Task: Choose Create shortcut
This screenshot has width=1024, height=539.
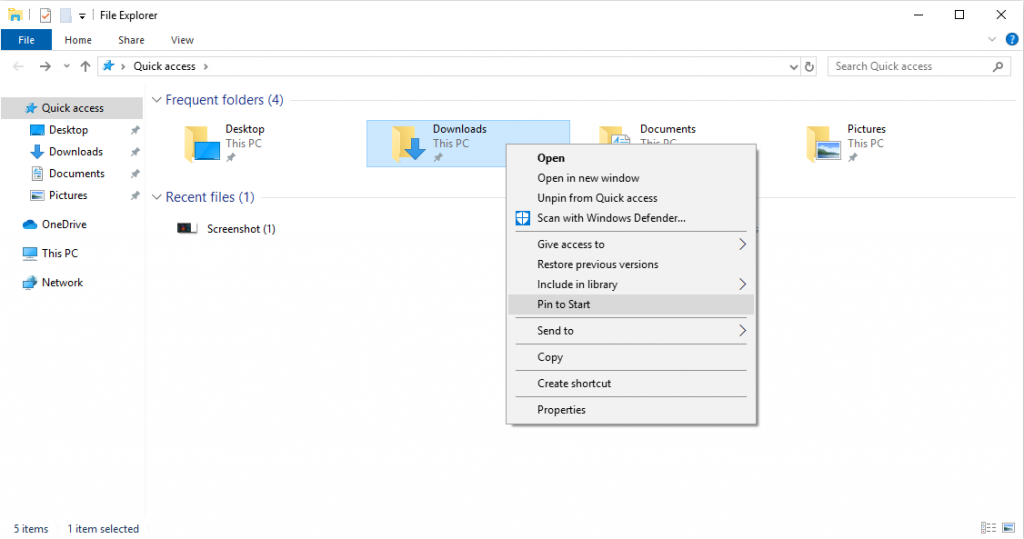Action: (631, 384)
